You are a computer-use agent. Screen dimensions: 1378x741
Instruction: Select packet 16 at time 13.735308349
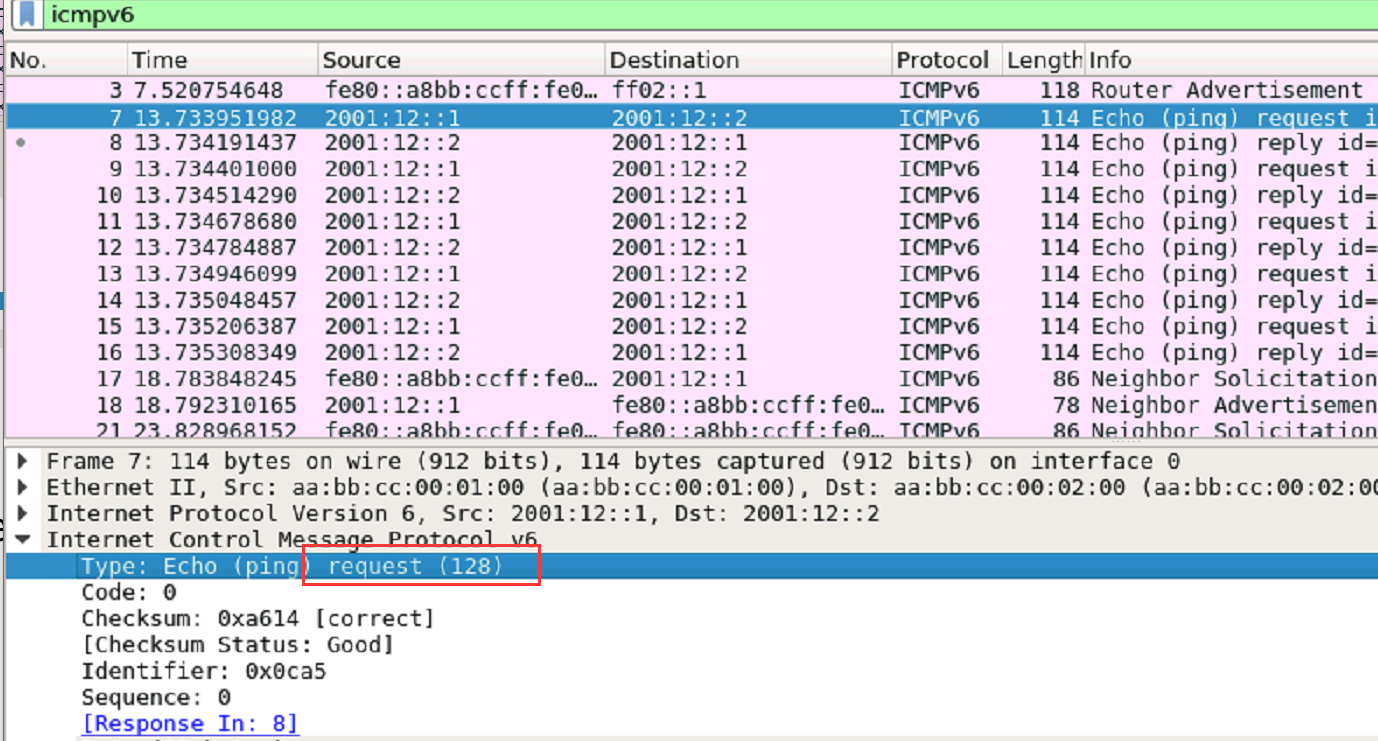click(x=692, y=352)
